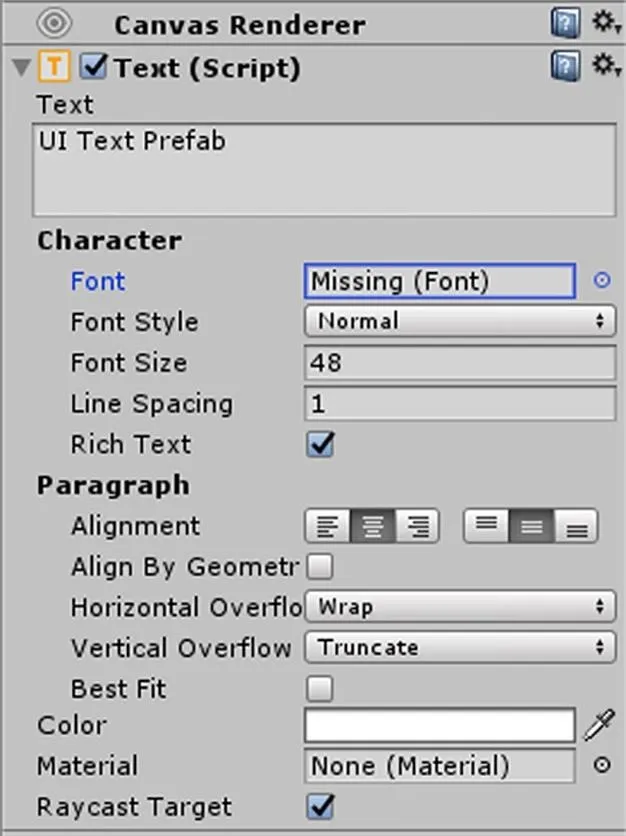Open Text (Script) gear settings menu
This screenshot has width=626, height=836.
607,66
